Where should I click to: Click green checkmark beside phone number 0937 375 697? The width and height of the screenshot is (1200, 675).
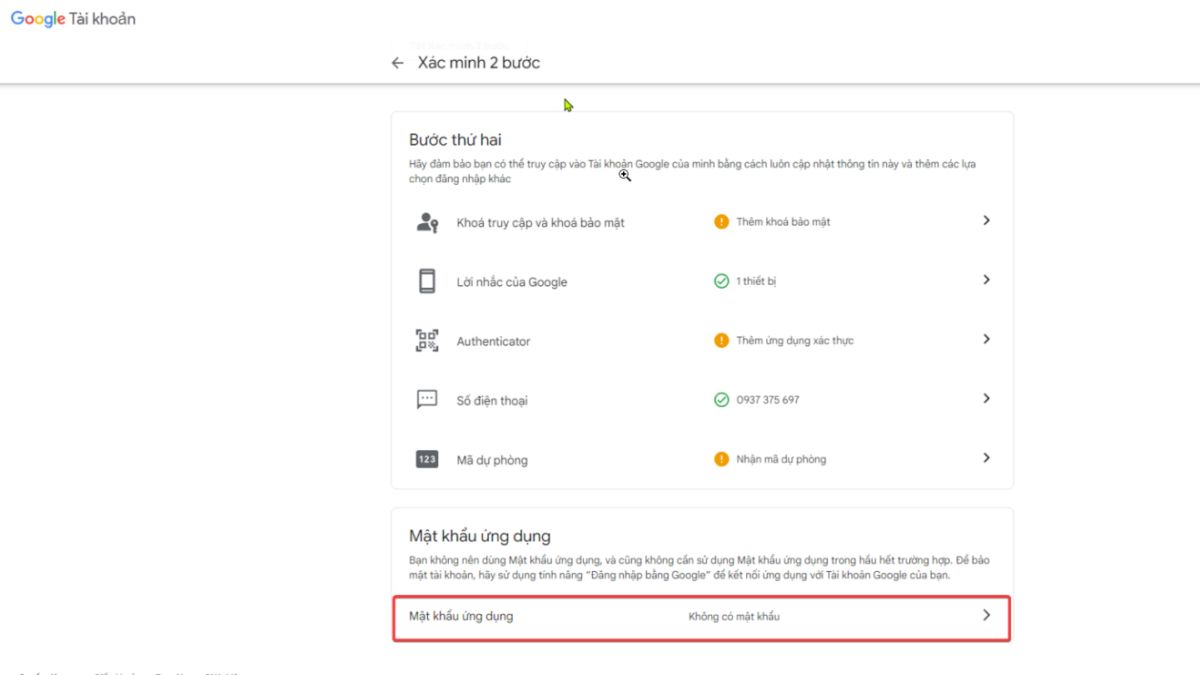click(x=721, y=399)
